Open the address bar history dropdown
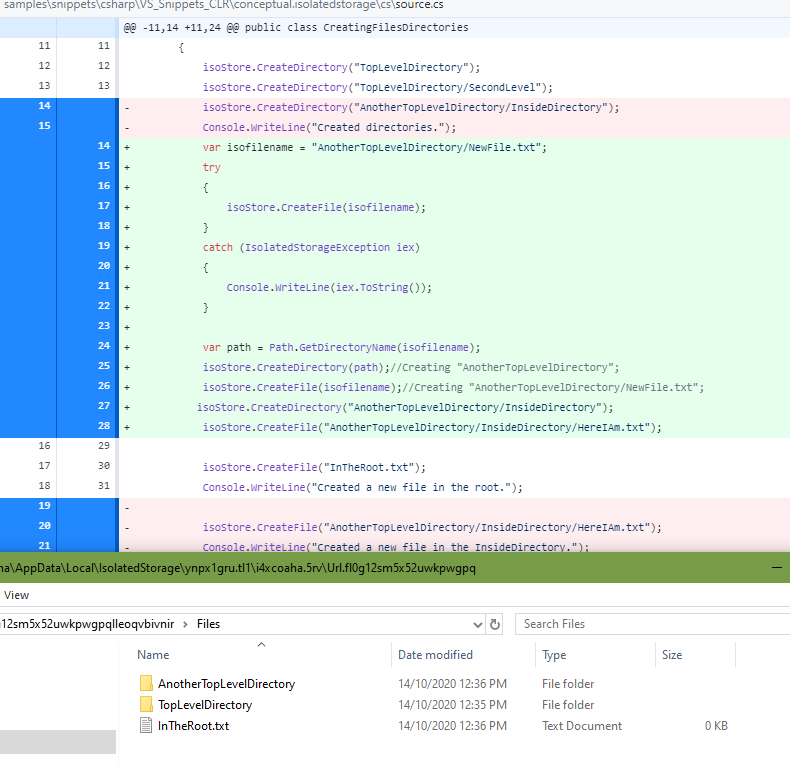Image resolution: width=790 pixels, height=766 pixels. click(478, 625)
